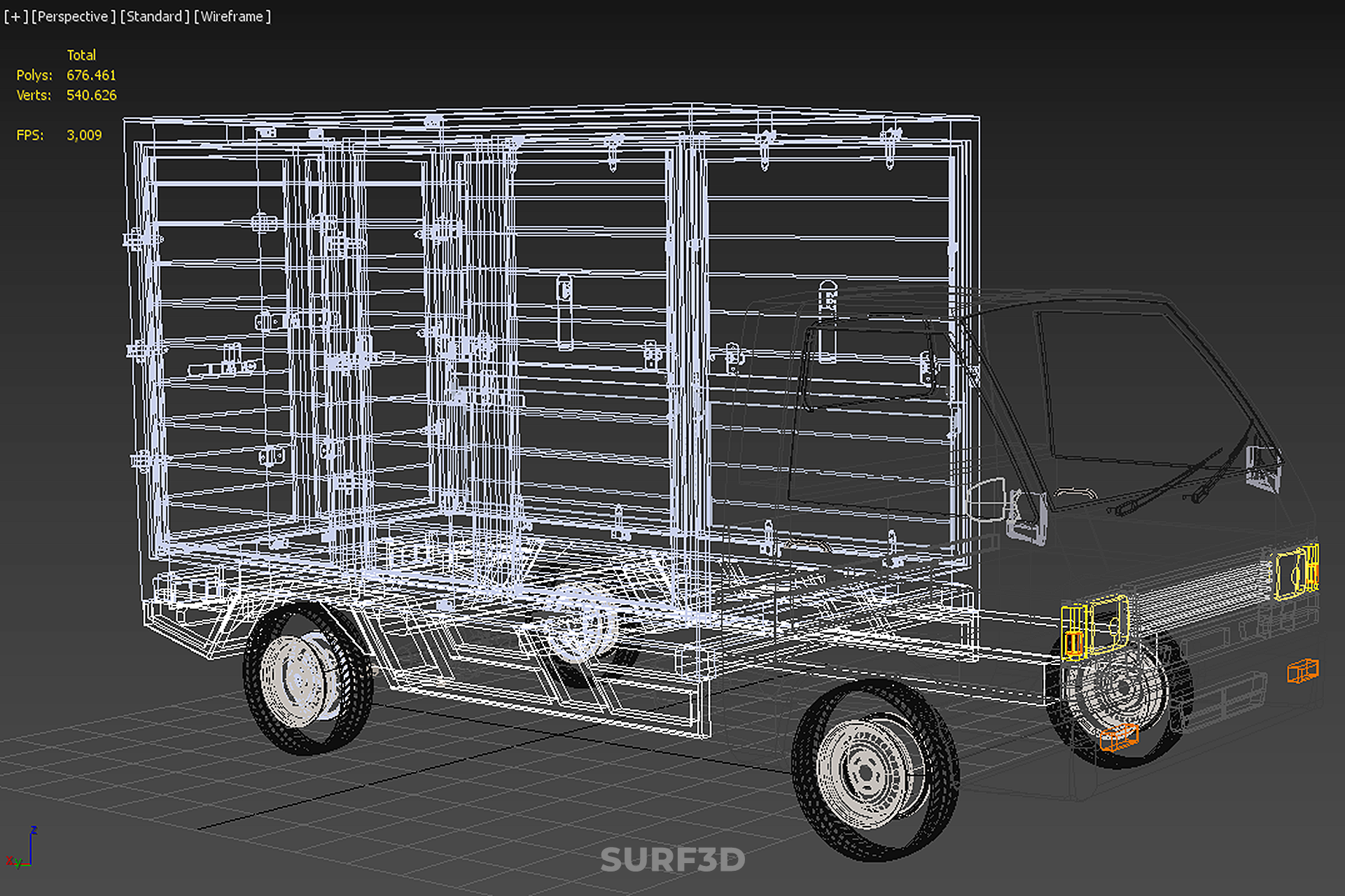Viewport: 1345px width, 896px height.
Task: Click the Verts count statistic
Action: [91, 95]
